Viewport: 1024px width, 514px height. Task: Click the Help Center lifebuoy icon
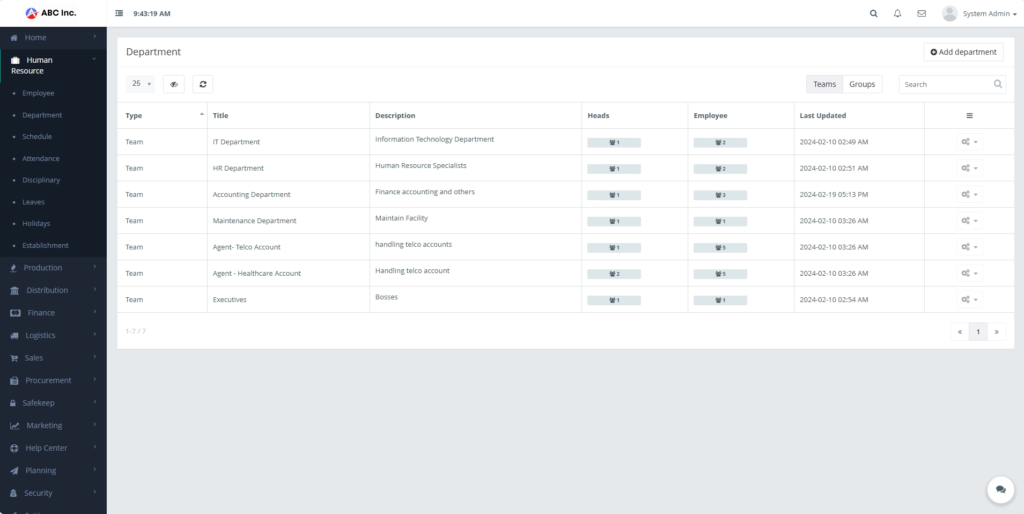14,448
